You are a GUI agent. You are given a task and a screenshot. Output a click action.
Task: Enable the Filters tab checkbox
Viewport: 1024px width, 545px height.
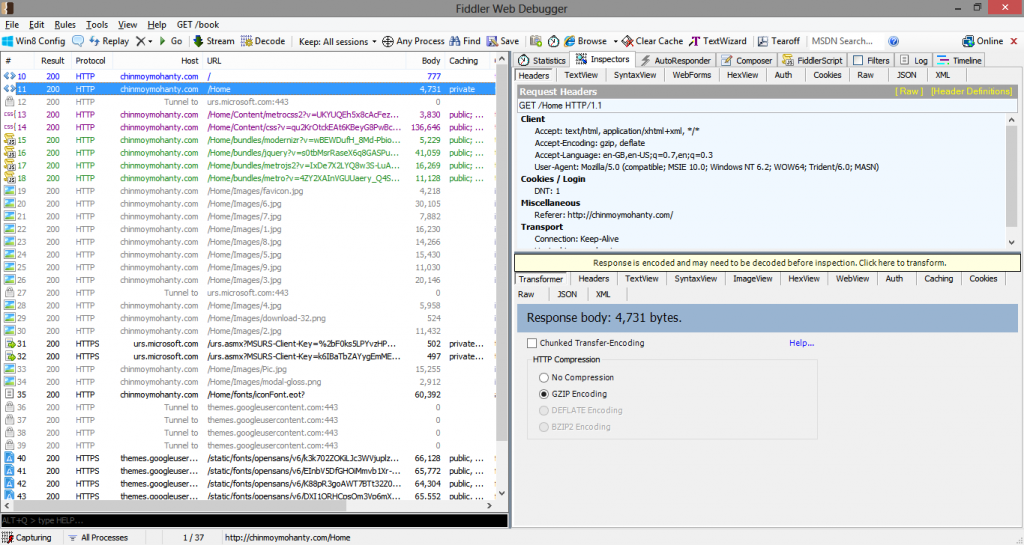point(858,60)
